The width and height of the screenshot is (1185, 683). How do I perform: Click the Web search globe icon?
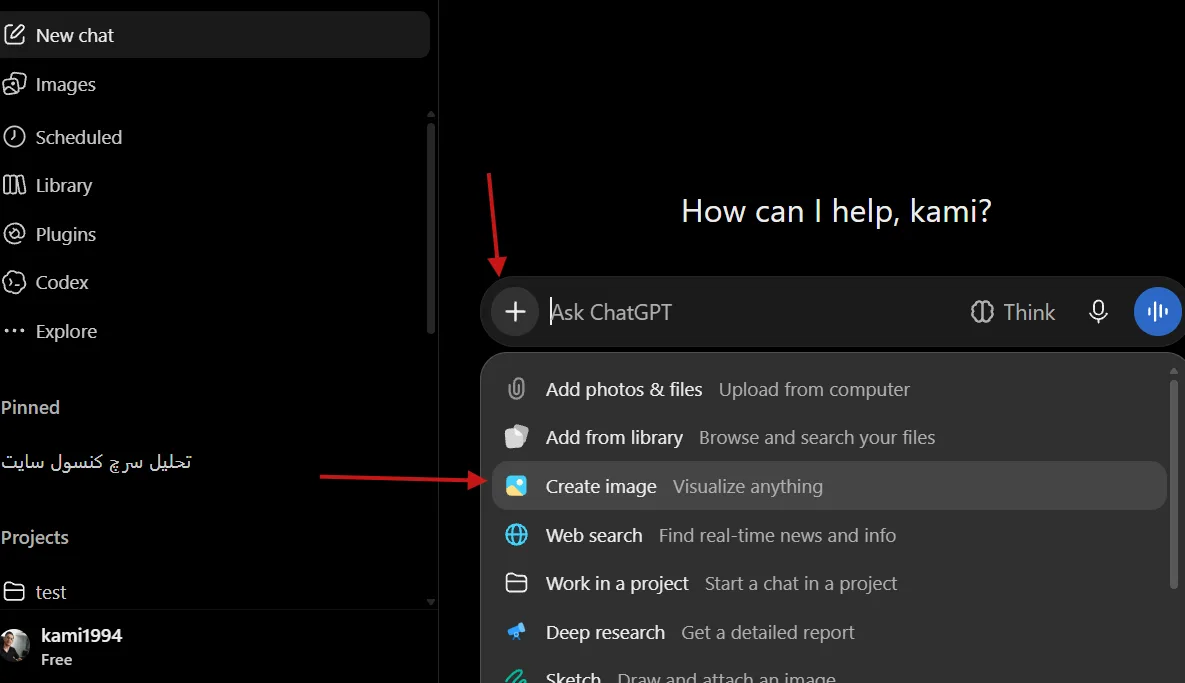[x=516, y=535]
